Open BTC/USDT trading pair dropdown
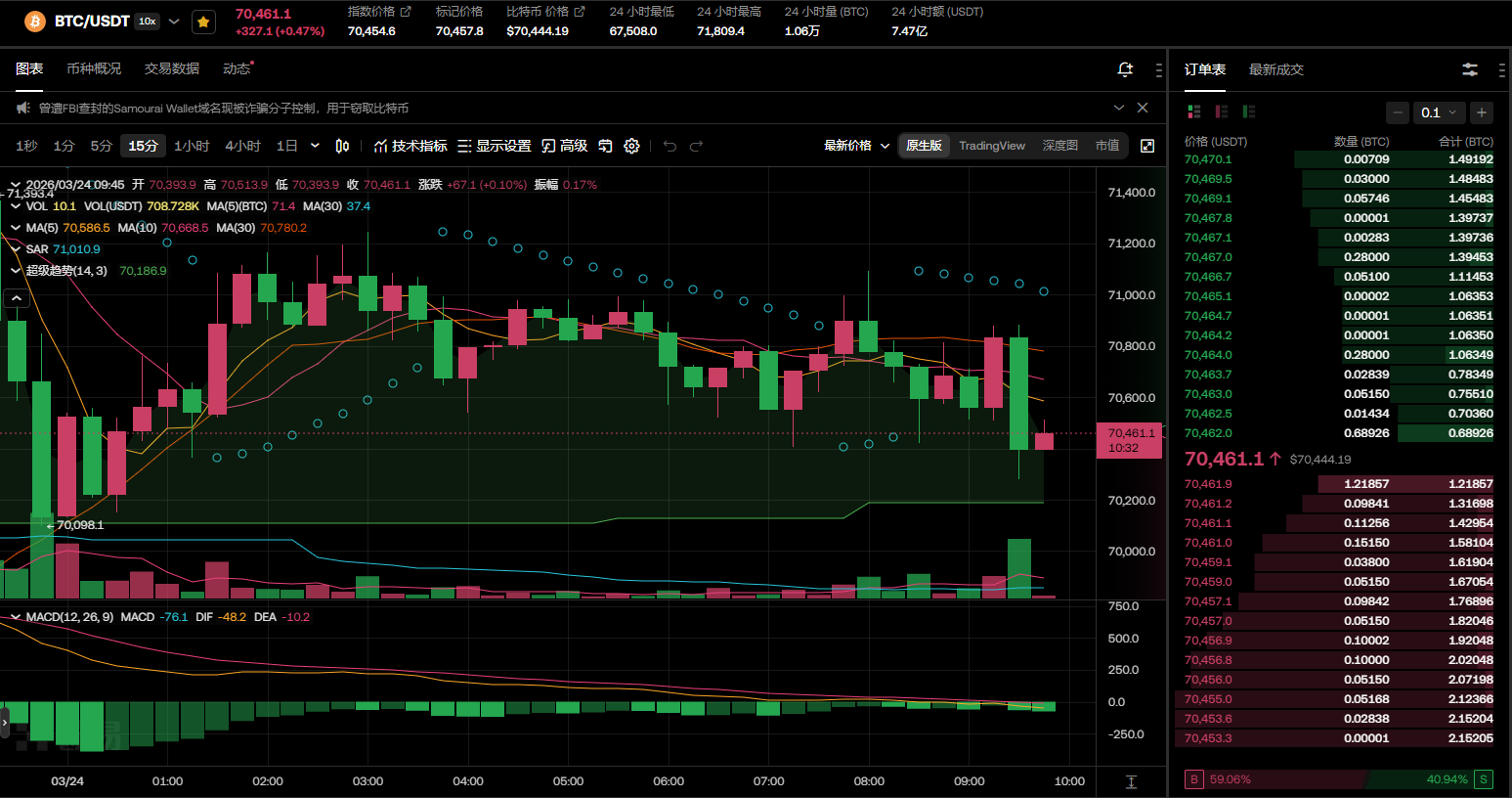Screen dimensions: 1512x798 [174, 22]
